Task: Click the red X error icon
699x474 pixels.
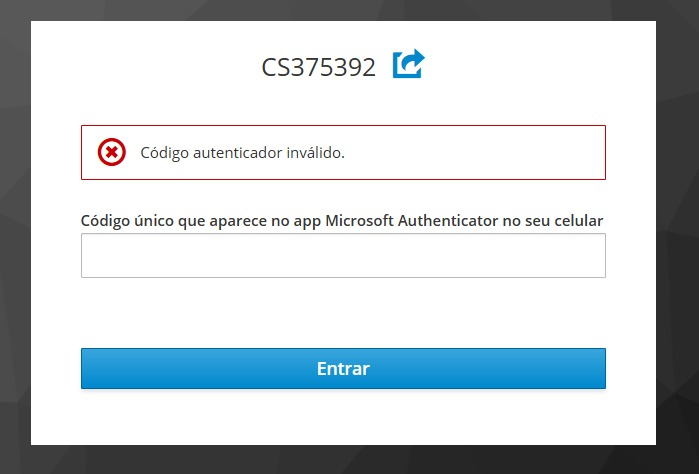Action: coord(111,152)
